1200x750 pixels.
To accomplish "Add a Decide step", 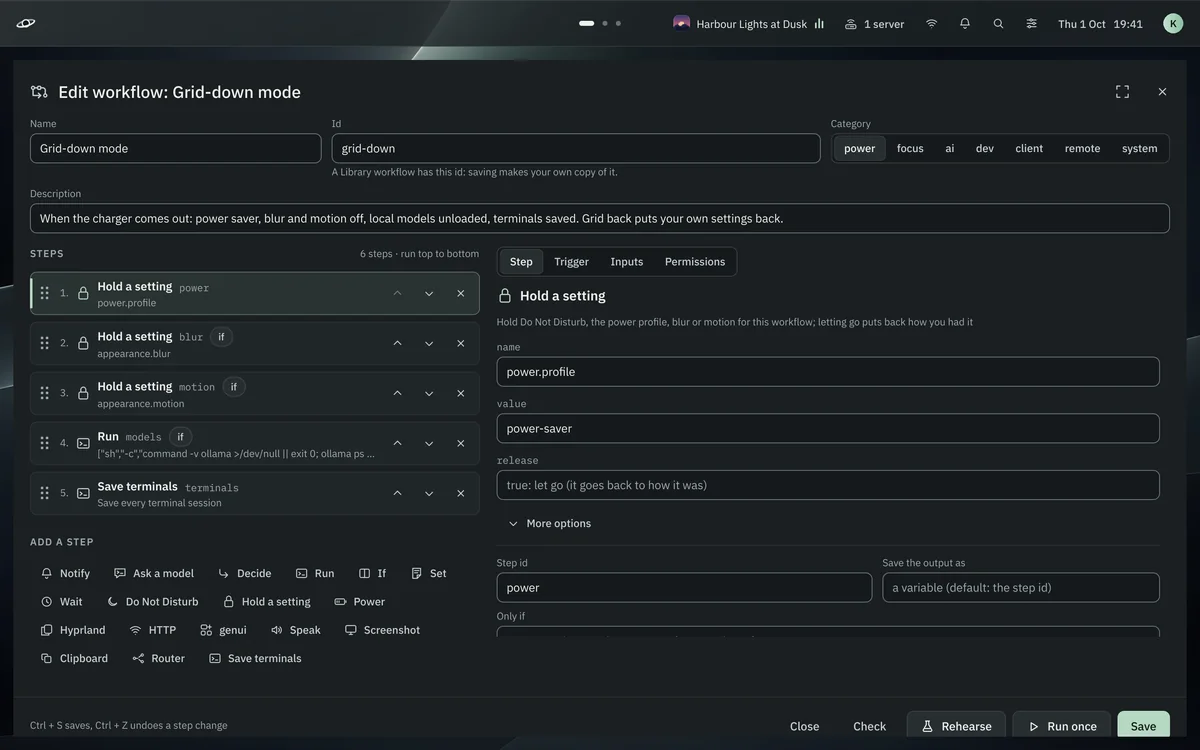I will (x=245, y=573).
